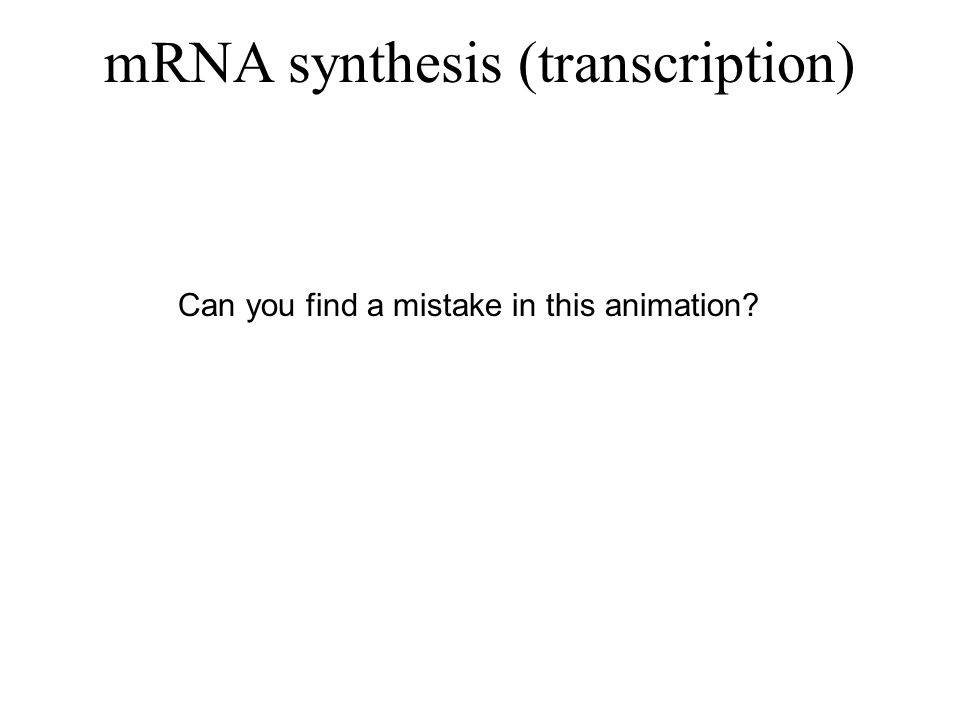960x720 pixels.
Task: Click the closing parenthesis in the title
Action: 846,67
